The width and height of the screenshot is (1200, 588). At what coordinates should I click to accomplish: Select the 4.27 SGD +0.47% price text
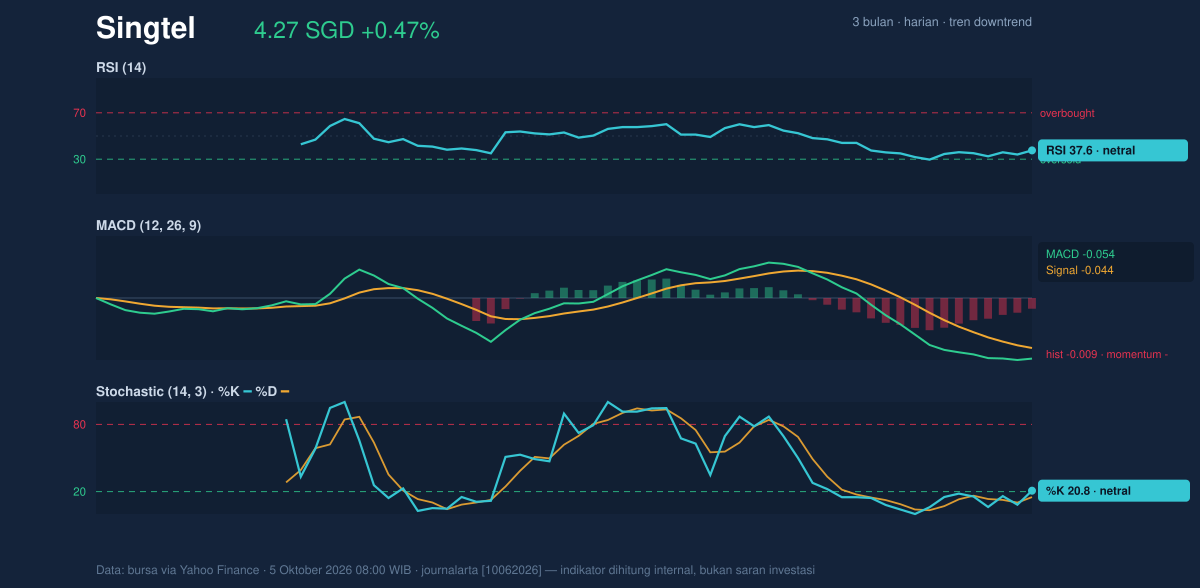(347, 30)
